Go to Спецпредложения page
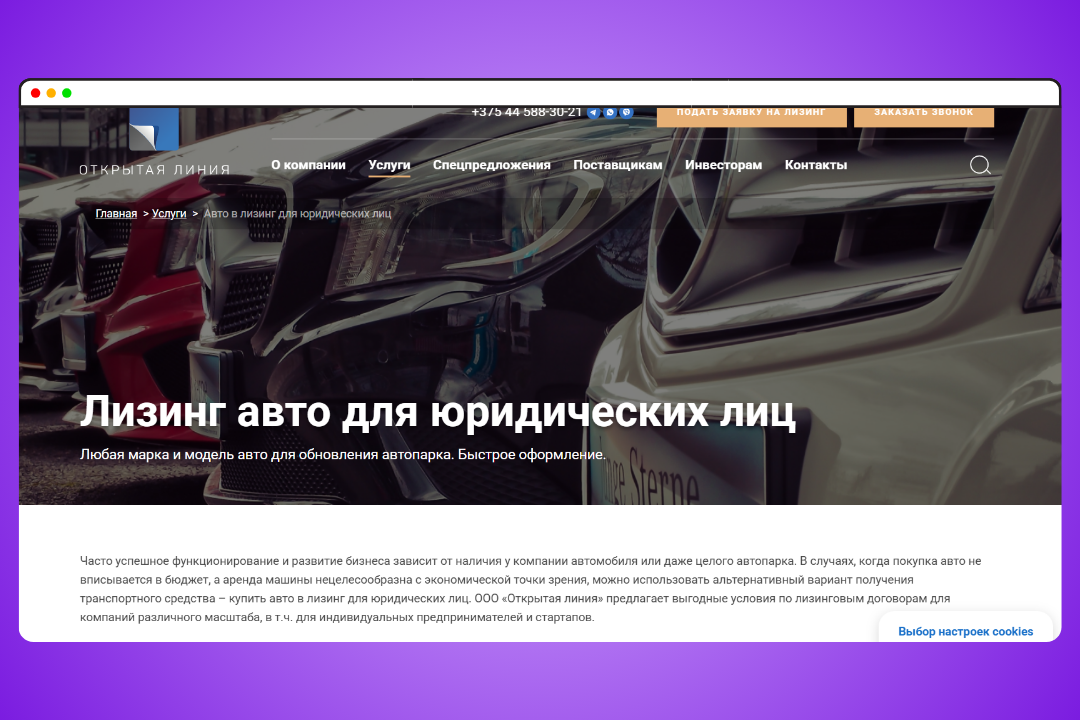The image size is (1080, 720). click(x=492, y=165)
